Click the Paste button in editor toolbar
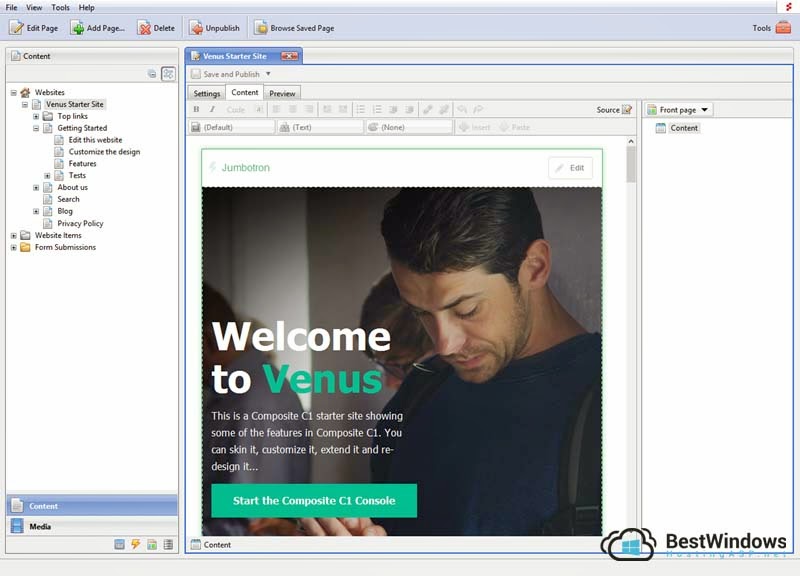800x576 pixels. click(515, 127)
